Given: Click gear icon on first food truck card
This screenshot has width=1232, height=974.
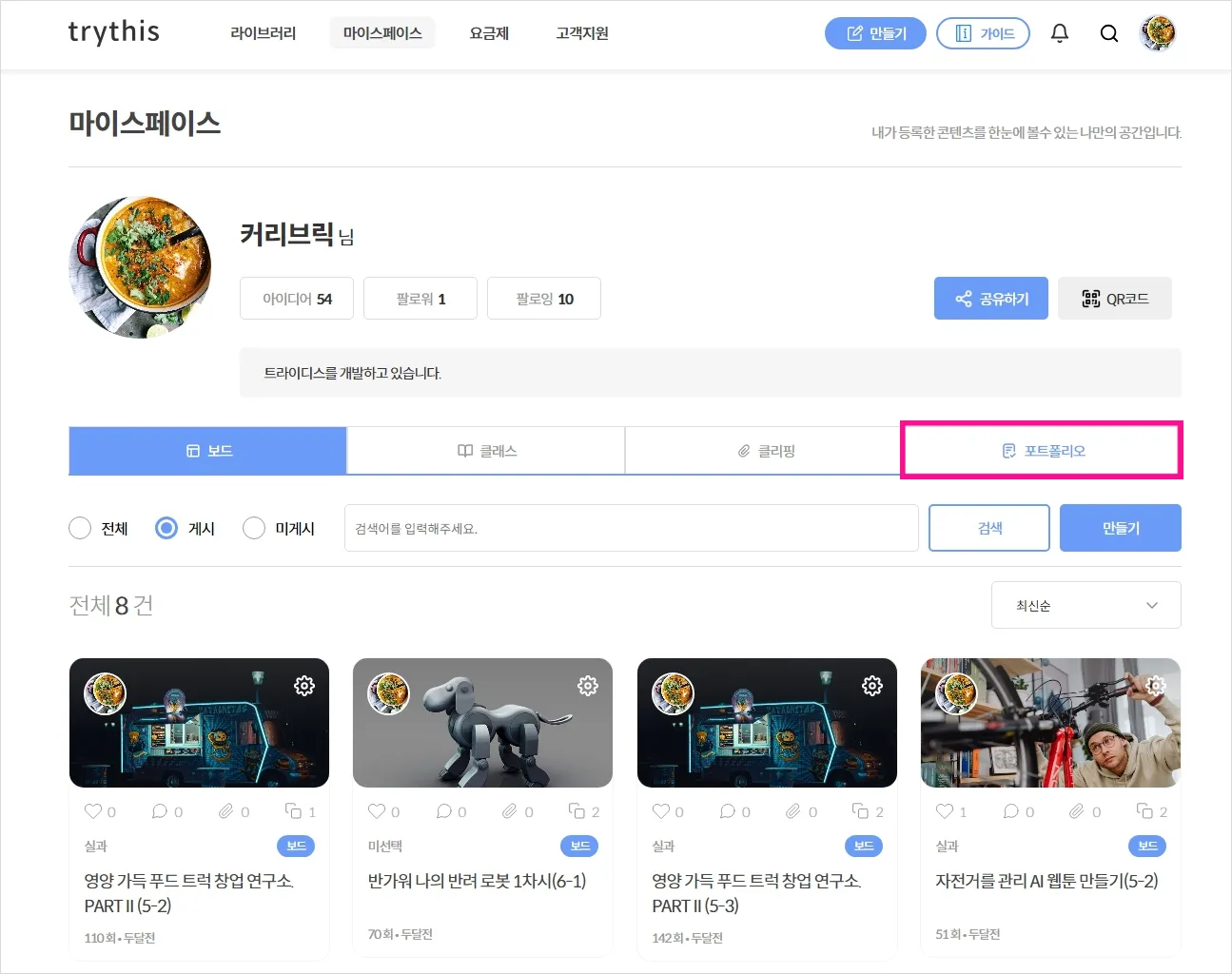Looking at the screenshot, I should 304,686.
